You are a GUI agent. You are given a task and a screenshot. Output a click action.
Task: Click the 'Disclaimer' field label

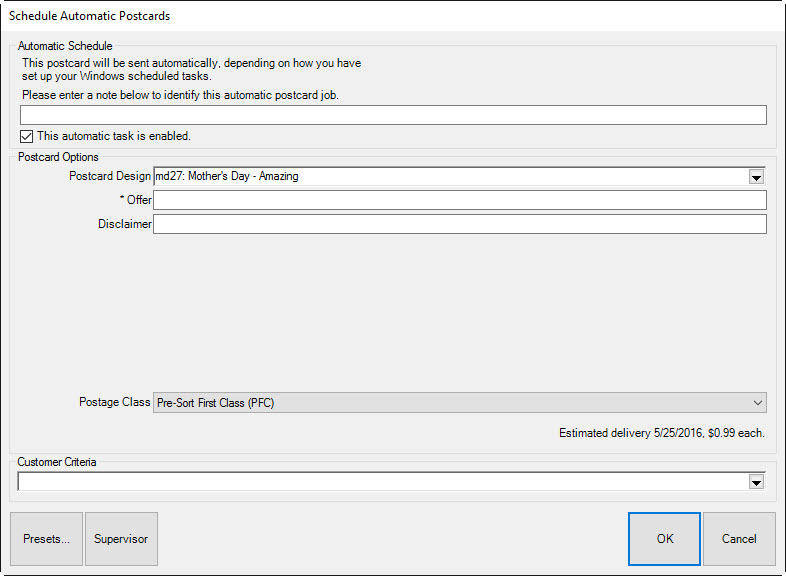click(x=124, y=224)
